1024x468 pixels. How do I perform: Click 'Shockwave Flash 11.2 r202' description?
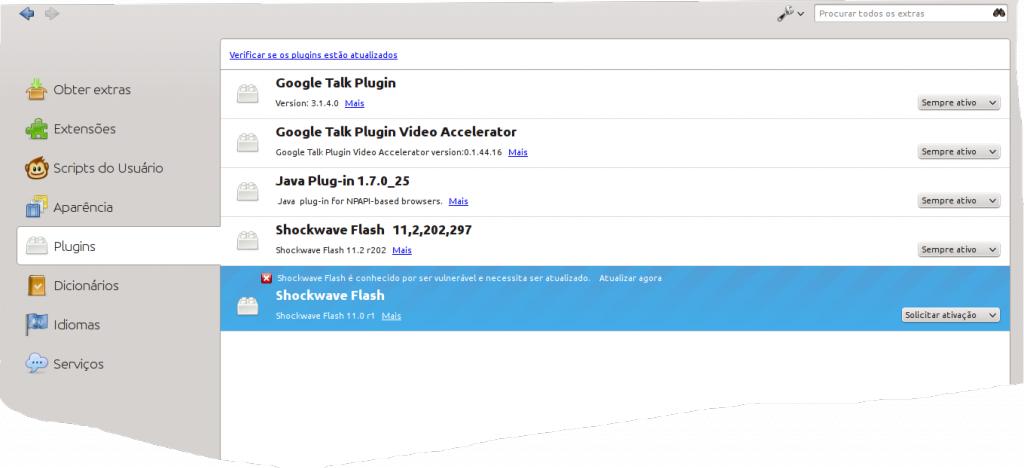[330, 250]
